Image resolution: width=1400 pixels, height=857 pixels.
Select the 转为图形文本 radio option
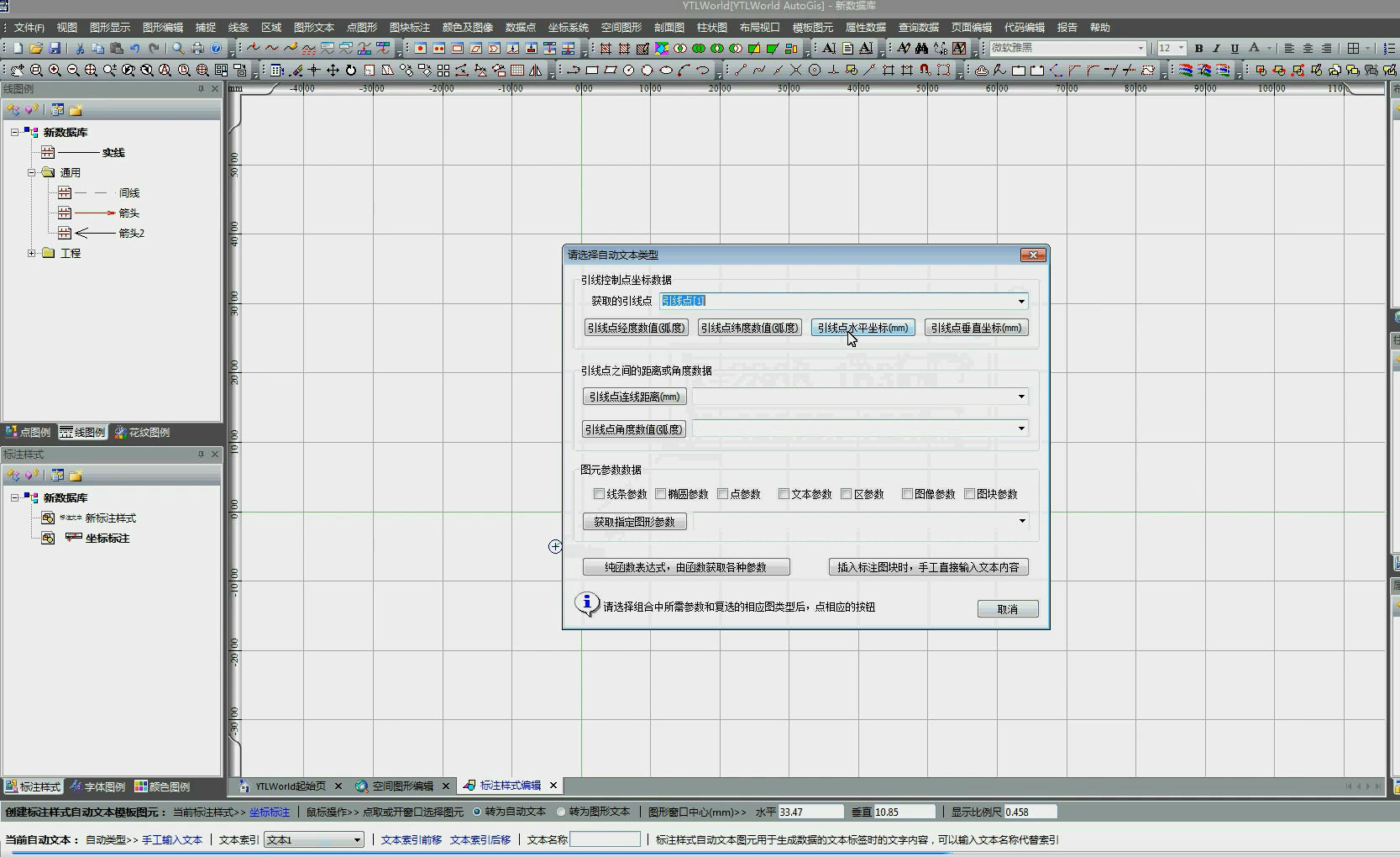[561, 812]
